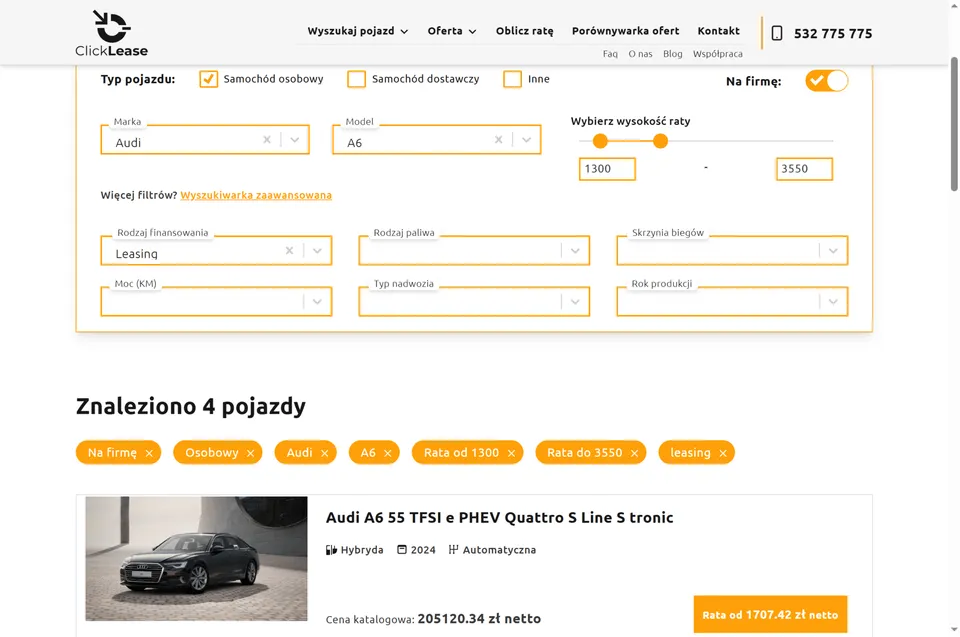Toggle the 'Na firmę' switch
The image size is (960, 637).
point(826,81)
